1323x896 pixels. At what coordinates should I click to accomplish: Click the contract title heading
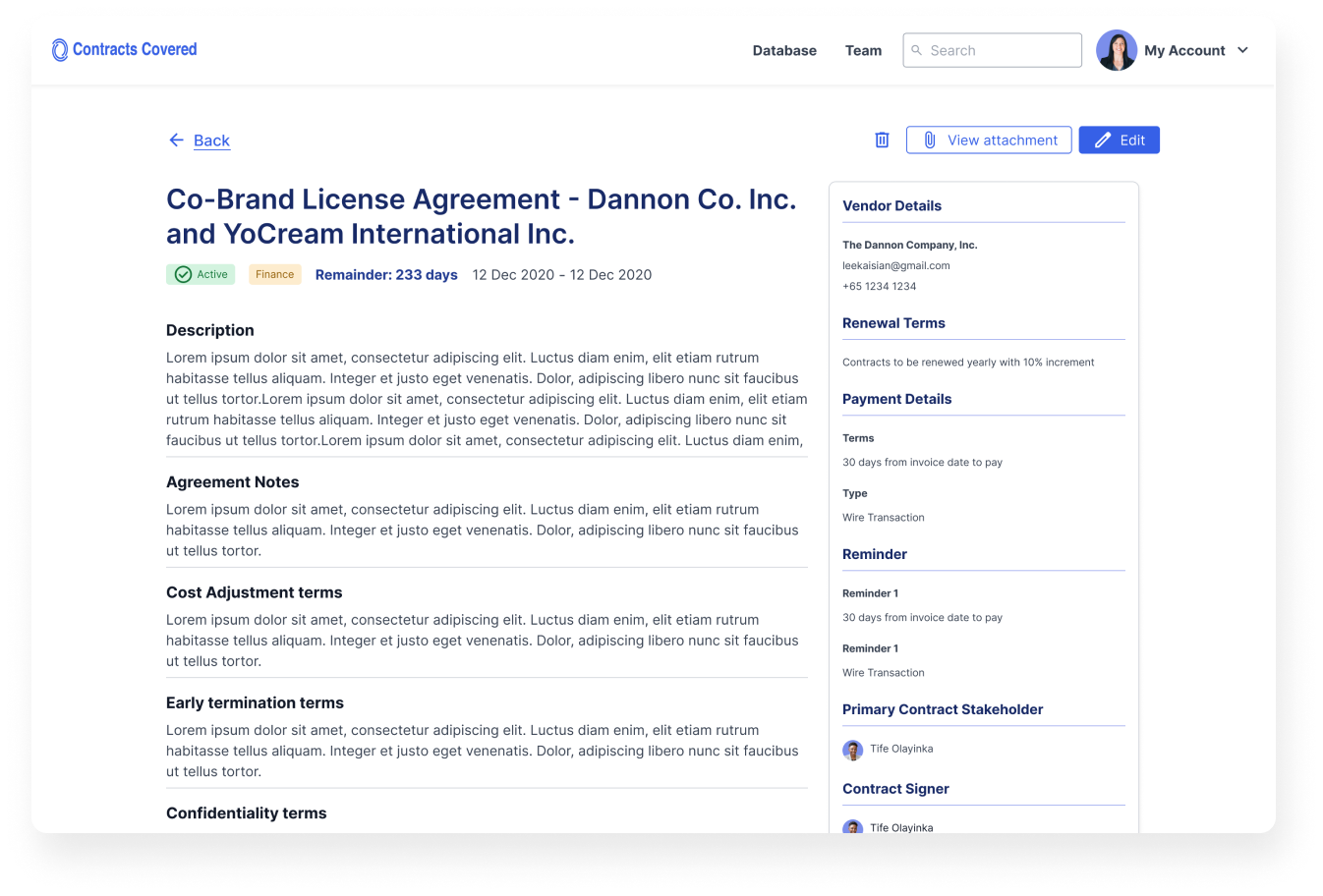click(481, 216)
